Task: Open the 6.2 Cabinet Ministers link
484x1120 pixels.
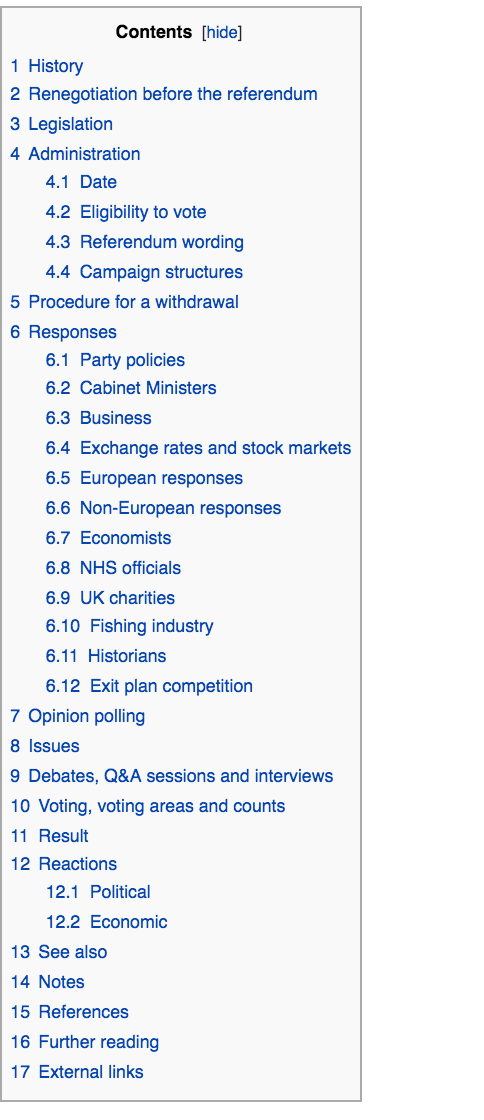Action: (x=131, y=389)
